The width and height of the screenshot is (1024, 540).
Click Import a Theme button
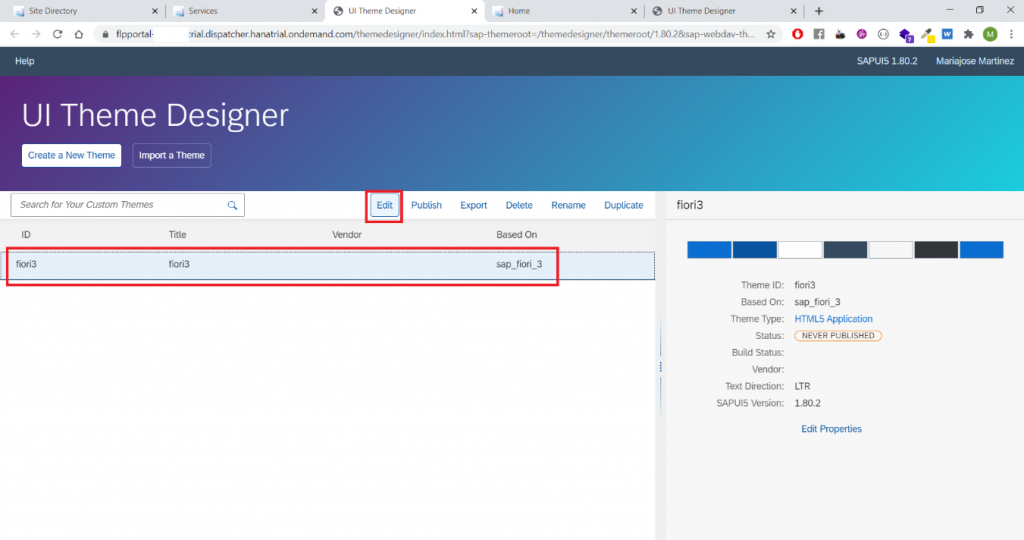click(172, 155)
